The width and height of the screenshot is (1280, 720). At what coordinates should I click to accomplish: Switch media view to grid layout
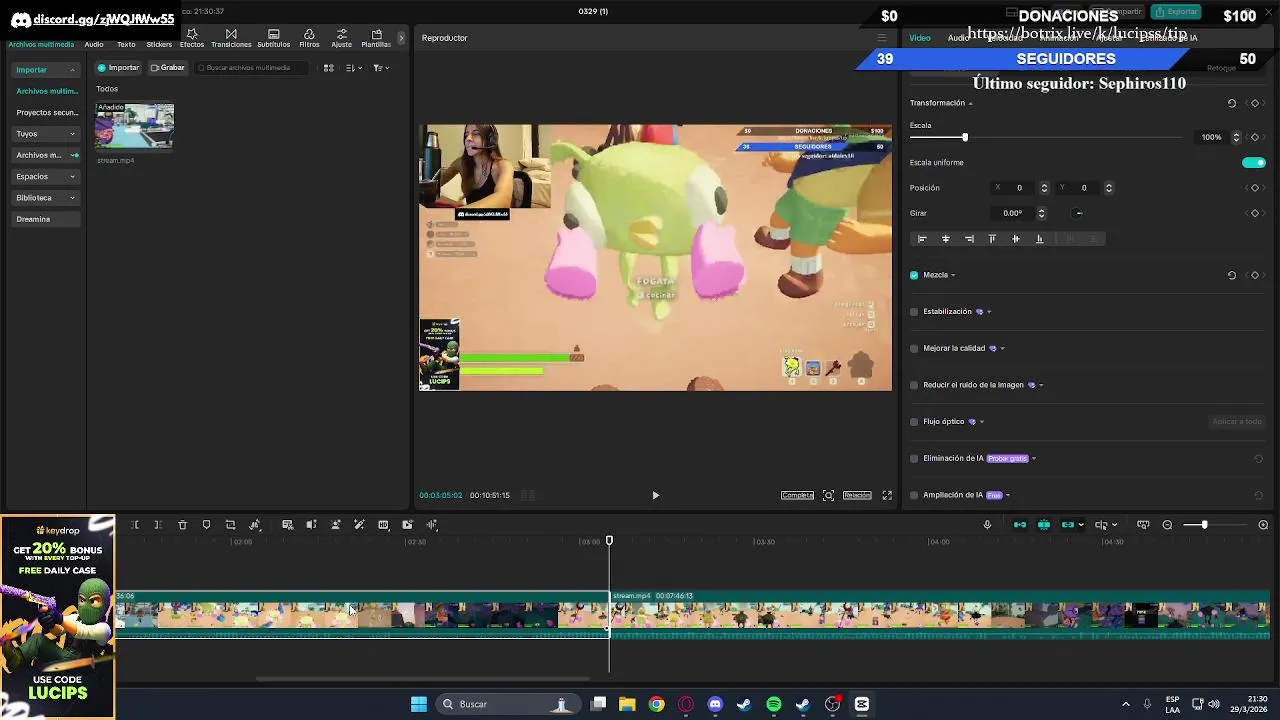click(x=328, y=68)
